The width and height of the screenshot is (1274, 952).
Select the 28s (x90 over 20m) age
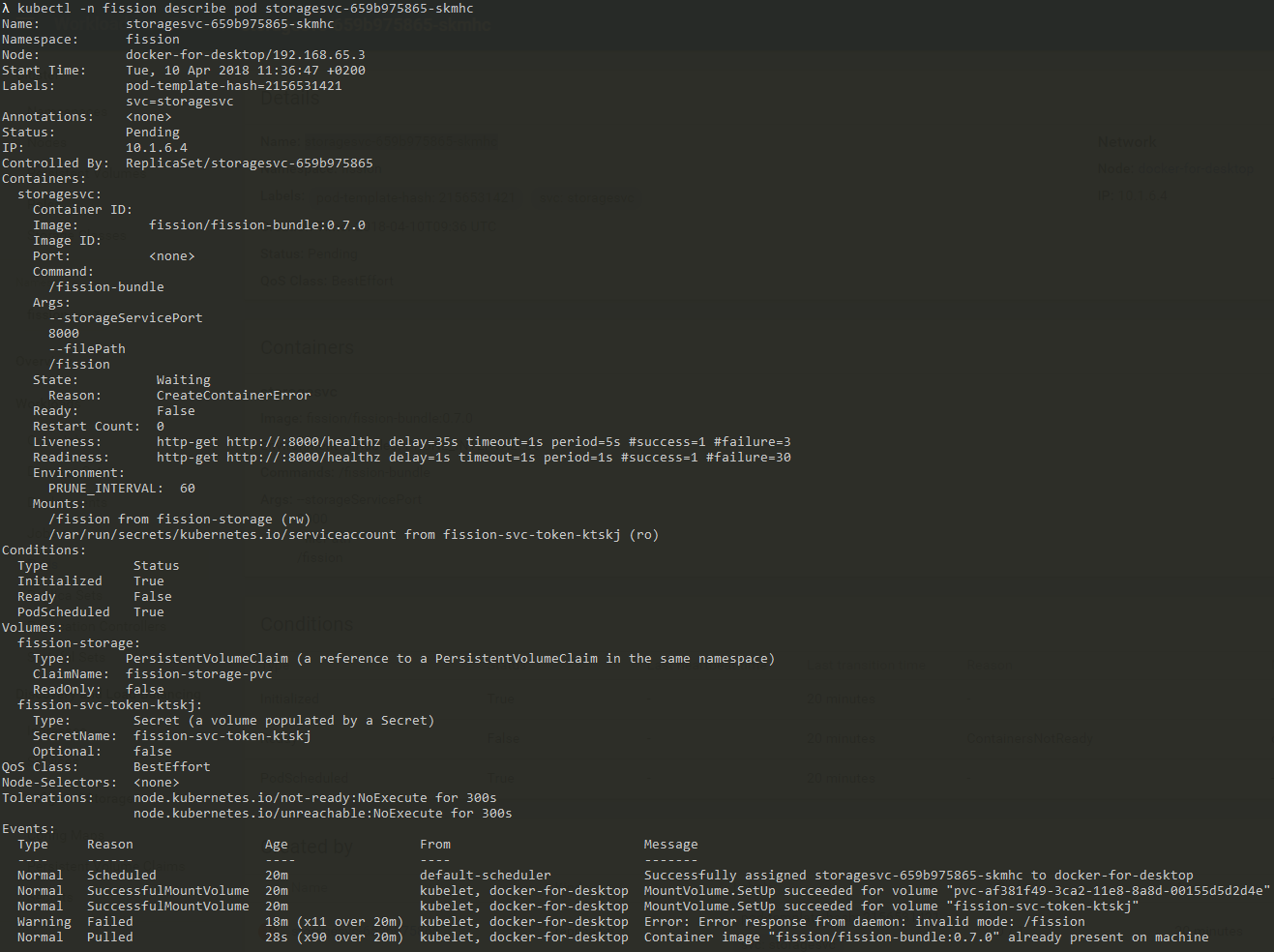335,937
